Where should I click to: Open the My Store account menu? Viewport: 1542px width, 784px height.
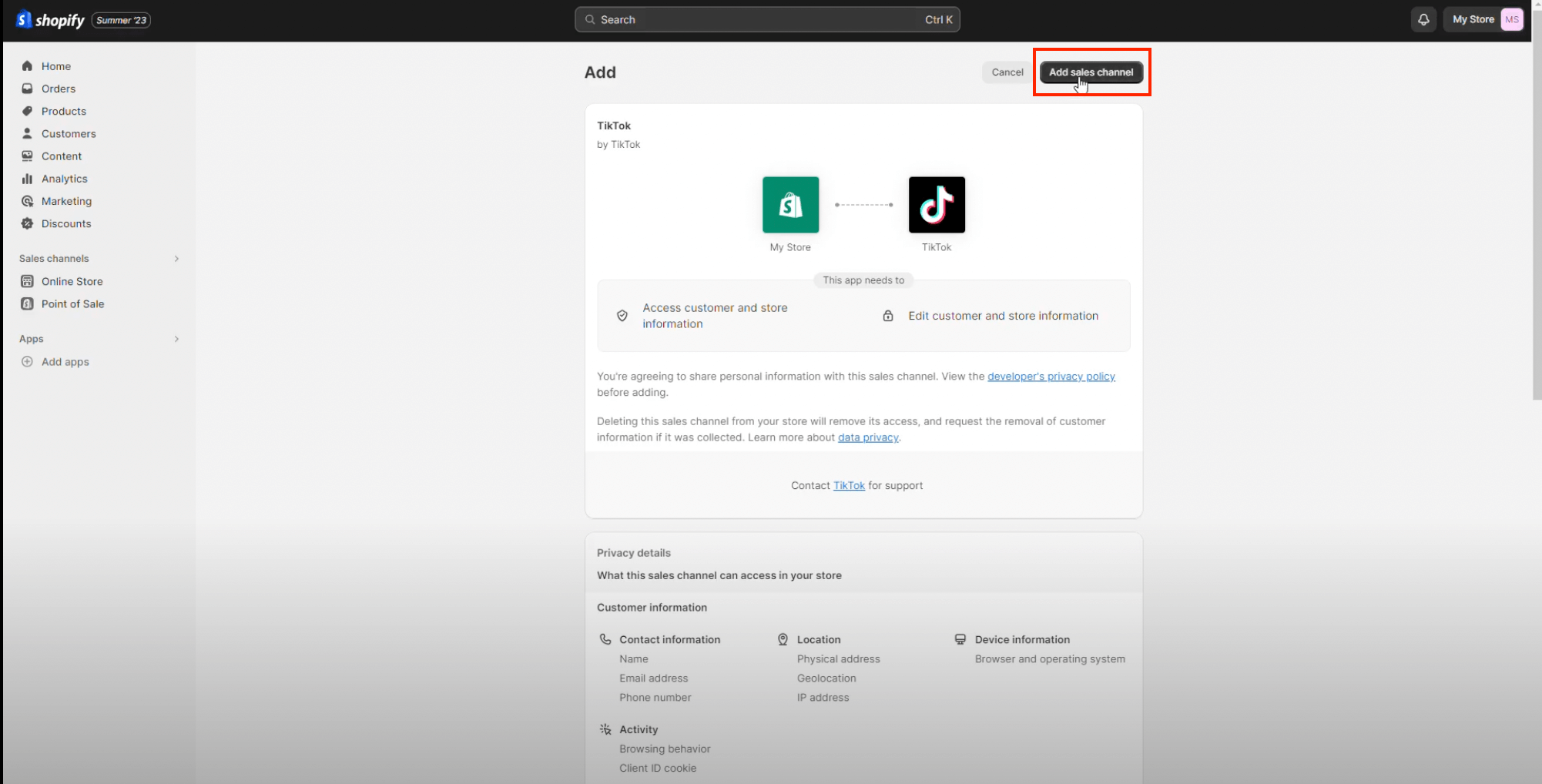coord(1487,20)
